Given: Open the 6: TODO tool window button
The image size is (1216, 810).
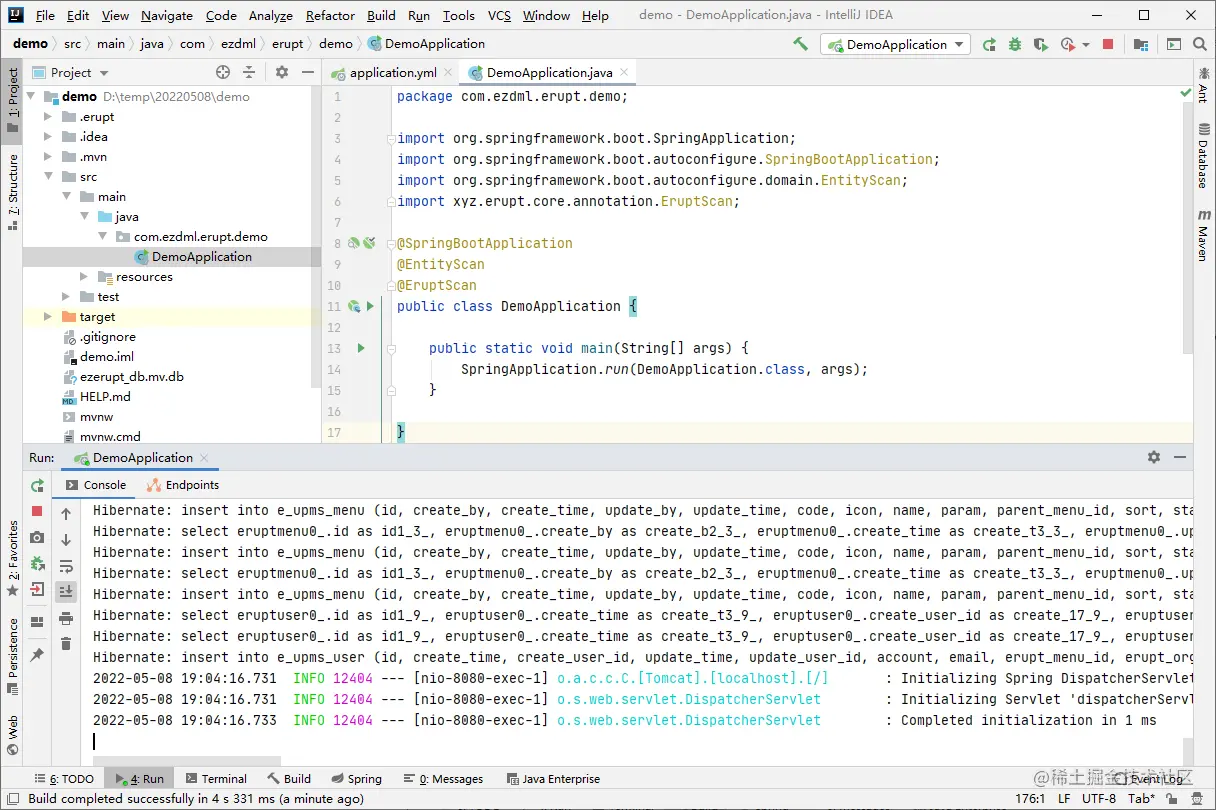Looking at the screenshot, I should coord(63,779).
